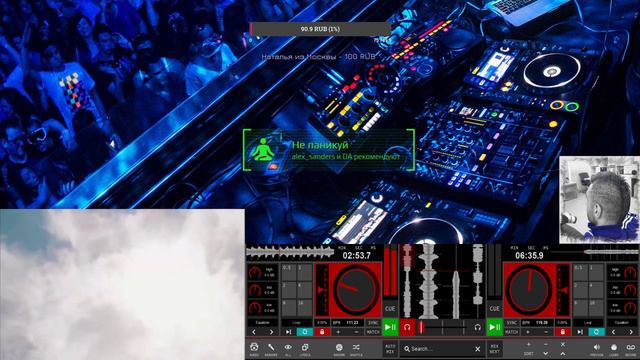The image size is (640, 360).
Task: Click the preview speaker icon
Action: pos(596,347)
